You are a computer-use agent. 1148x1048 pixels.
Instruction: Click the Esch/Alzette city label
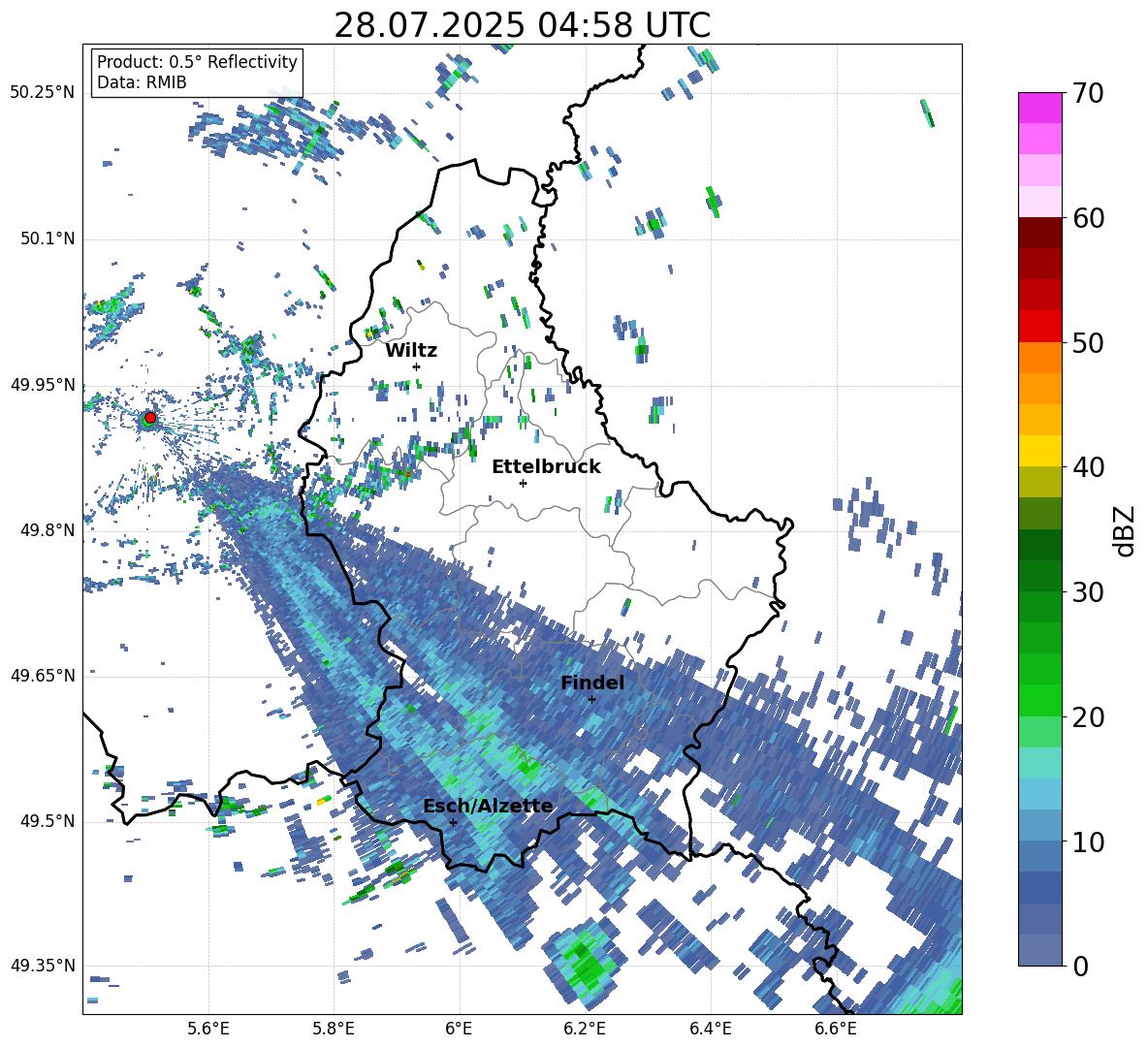(489, 806)
